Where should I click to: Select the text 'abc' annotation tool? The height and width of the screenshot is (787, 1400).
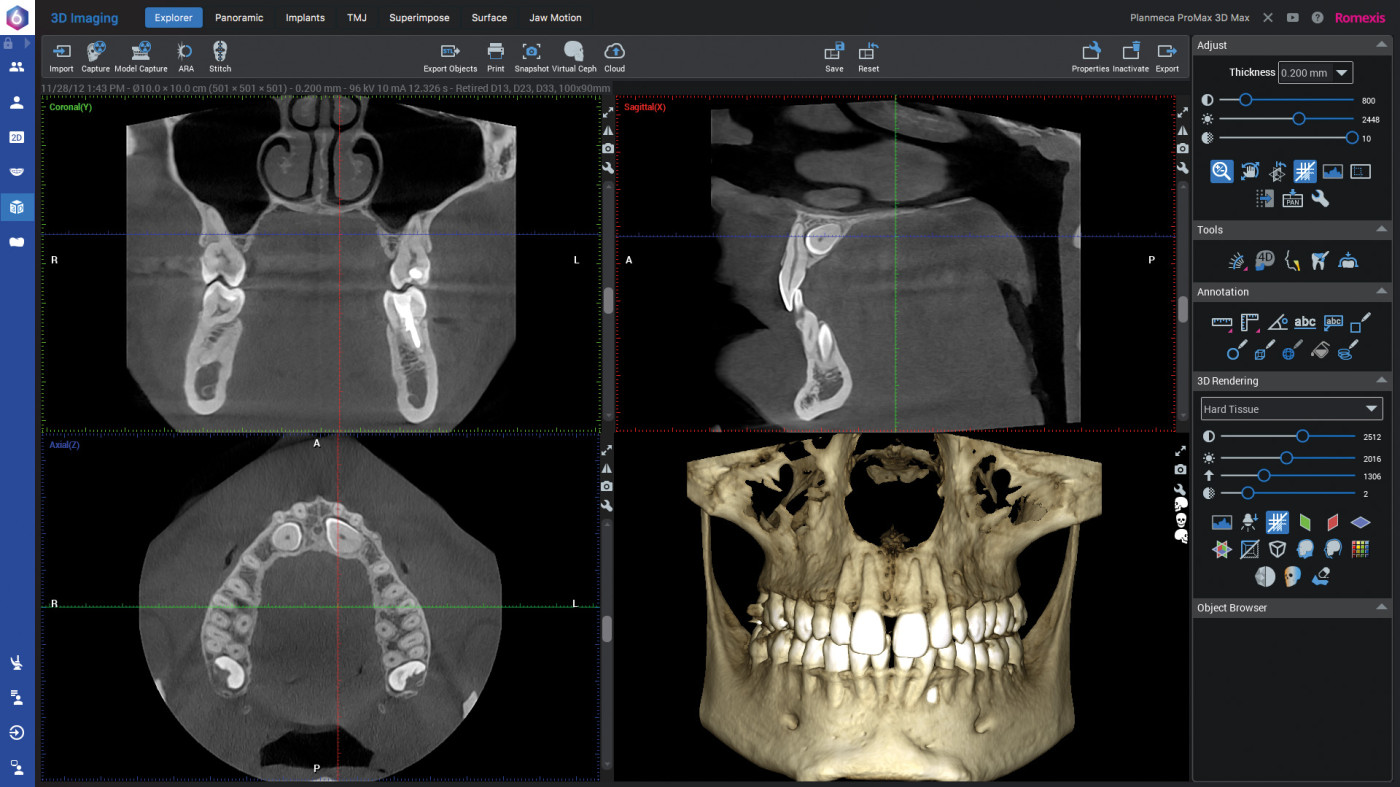tap(1305, 322)
